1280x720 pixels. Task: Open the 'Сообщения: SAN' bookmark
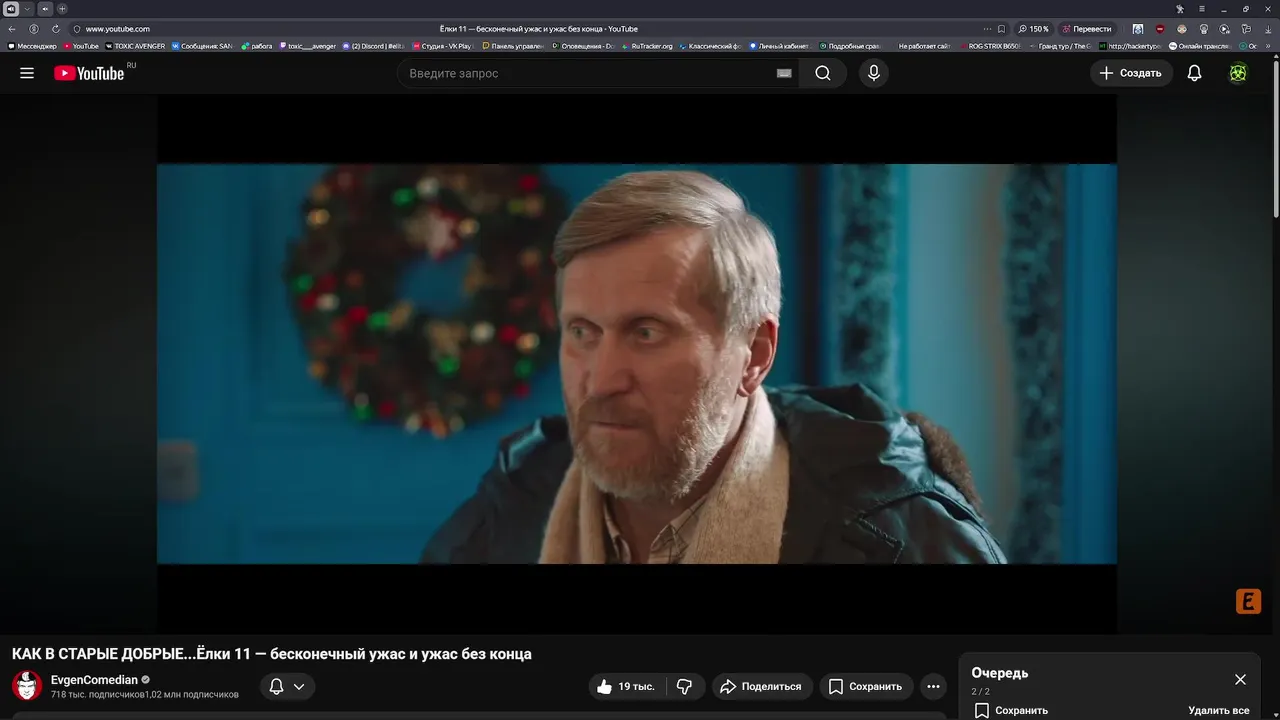[x=202, y=46]
